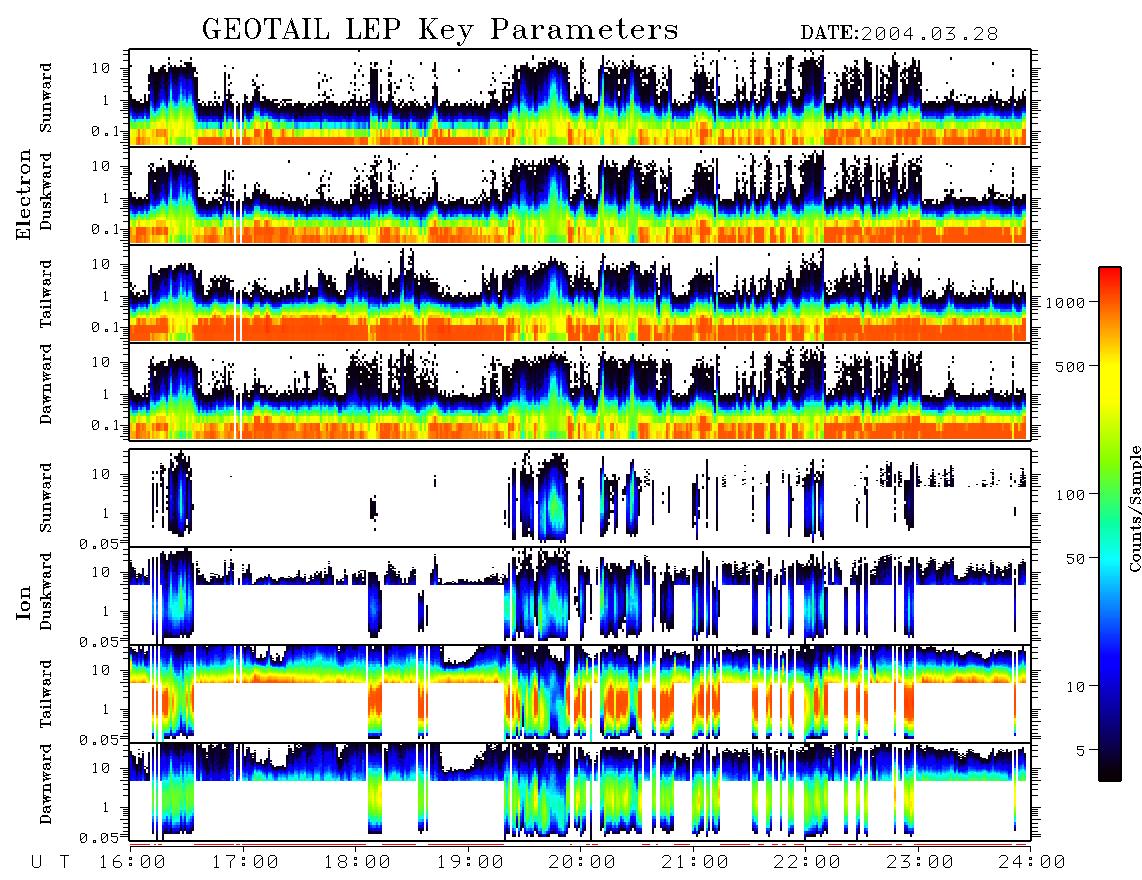Click the vertical 'Electron' group label
The width and height of the screenshot is (1142, 880).
tap(24, 195)
